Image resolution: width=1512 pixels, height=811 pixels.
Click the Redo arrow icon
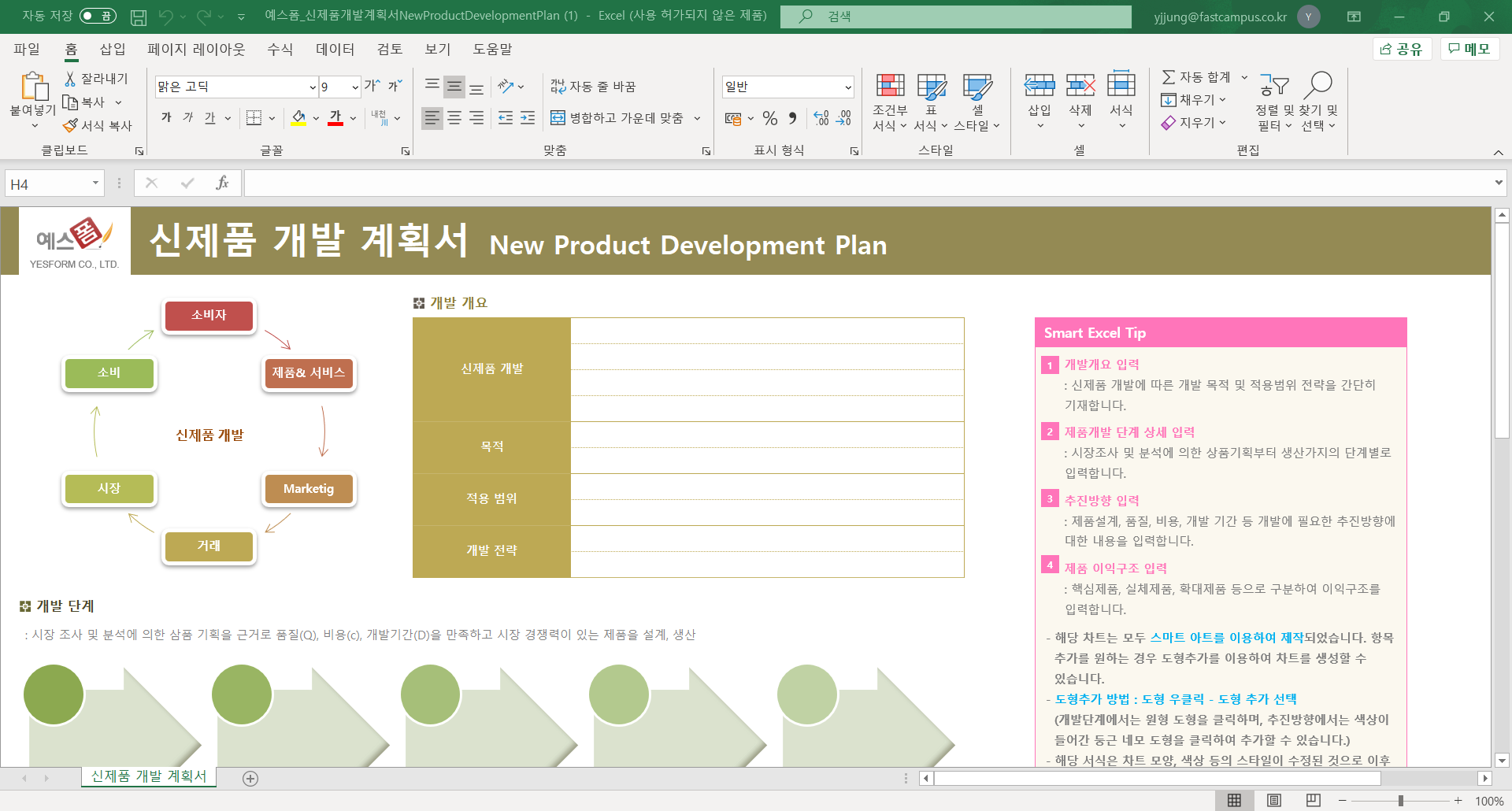pyautogui.click(x=204, y=17)
